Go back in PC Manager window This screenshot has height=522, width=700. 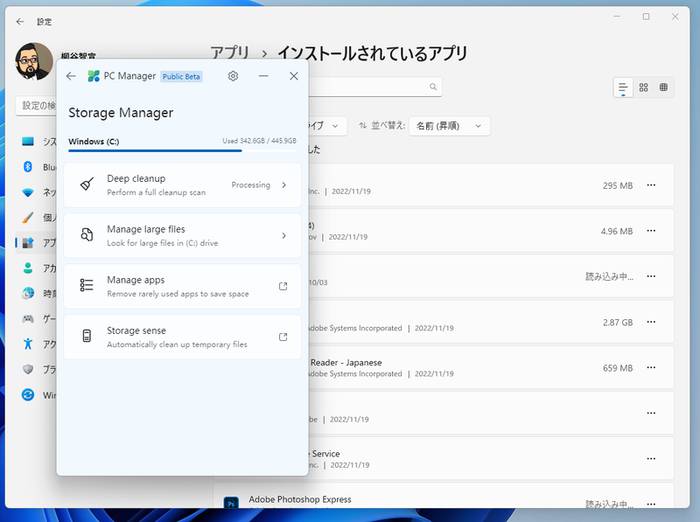[71, 76]
